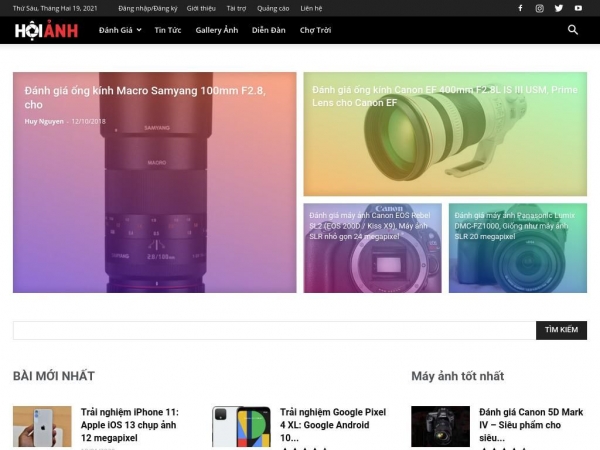Open the Chợ Trời menu item
Viewport: 600px width, 450px height.
pos(315,30)
